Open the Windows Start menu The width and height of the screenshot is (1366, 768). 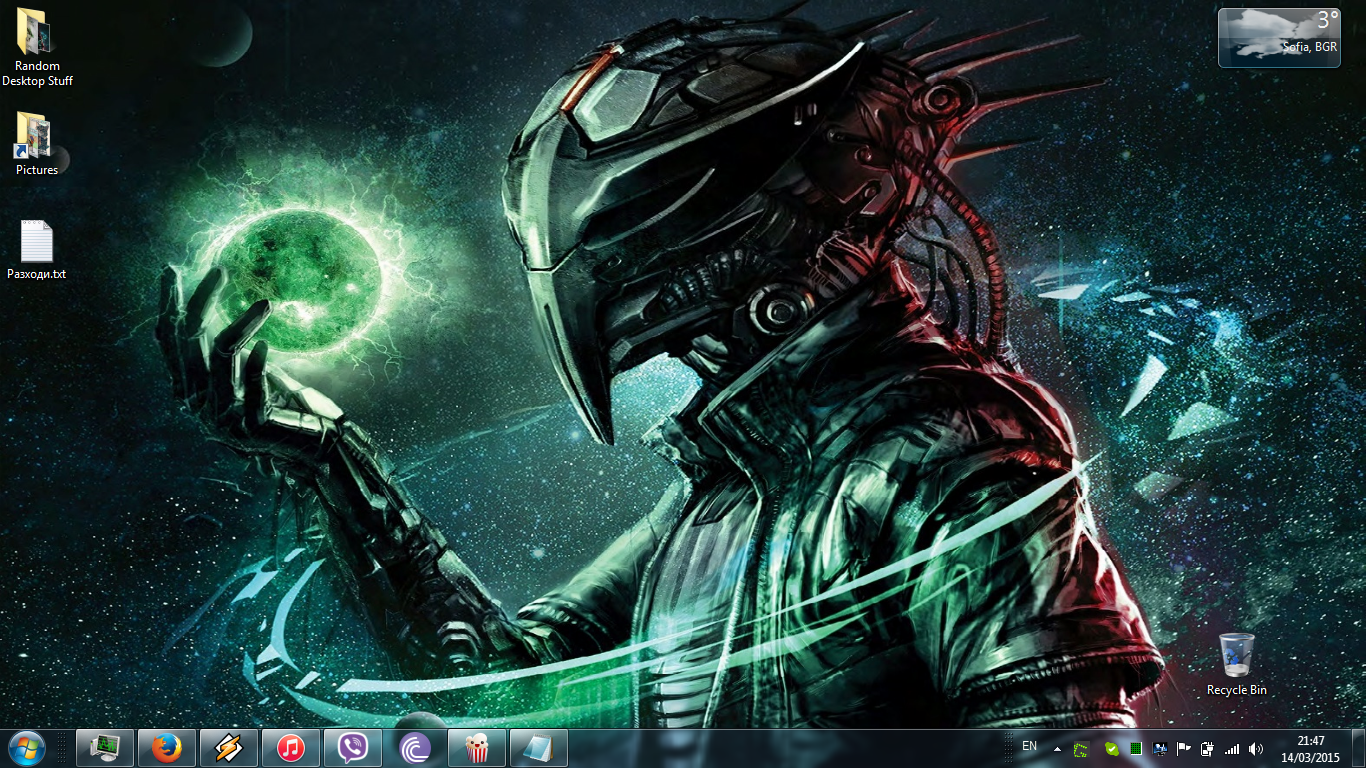[x=27, y=747]
